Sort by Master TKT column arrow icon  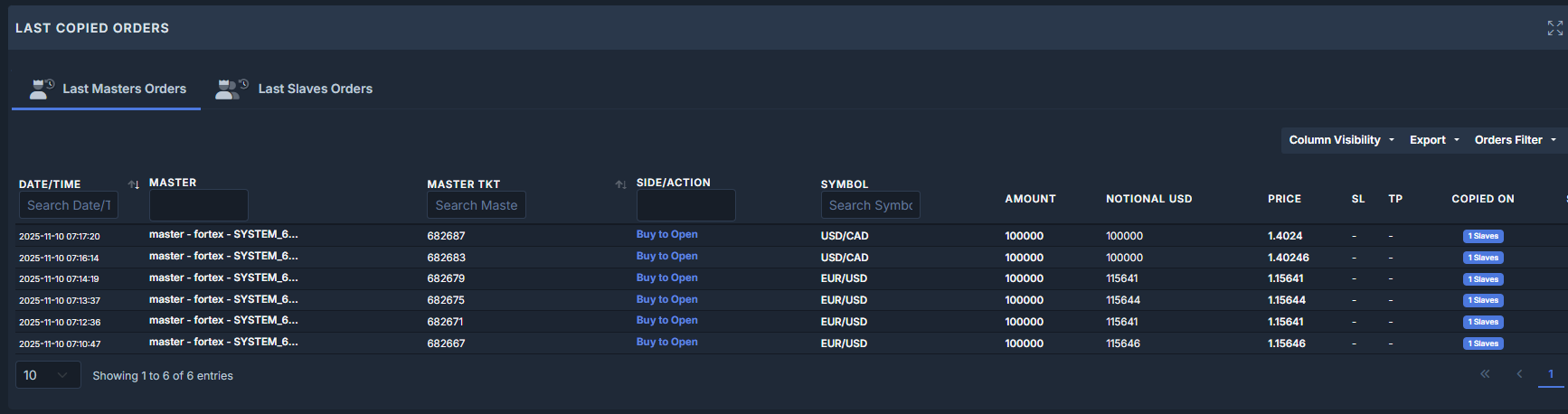click(620, 184)
